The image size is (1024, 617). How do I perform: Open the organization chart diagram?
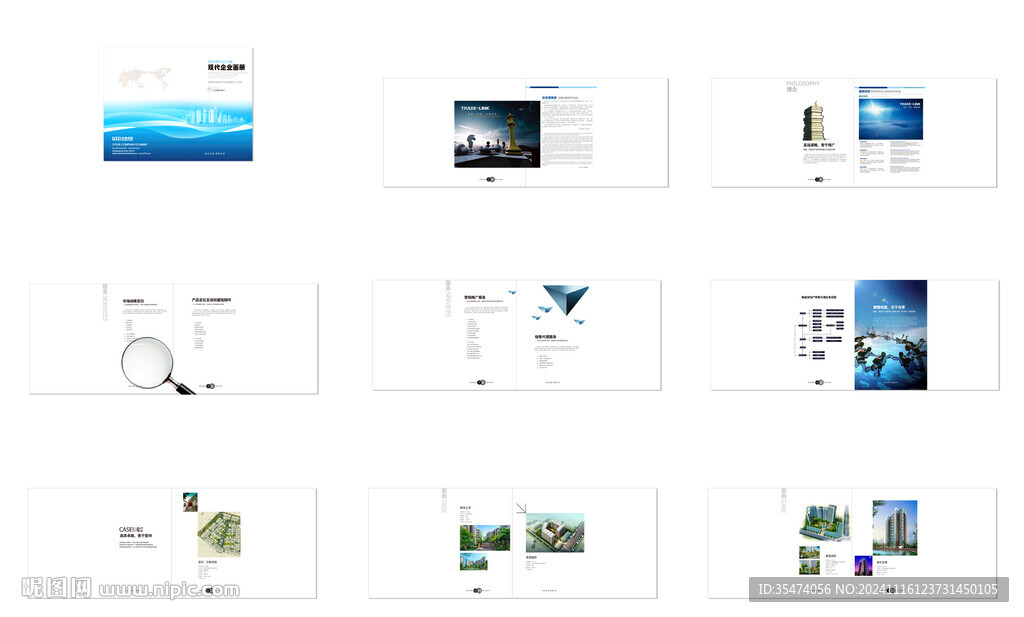click(820, 333)
